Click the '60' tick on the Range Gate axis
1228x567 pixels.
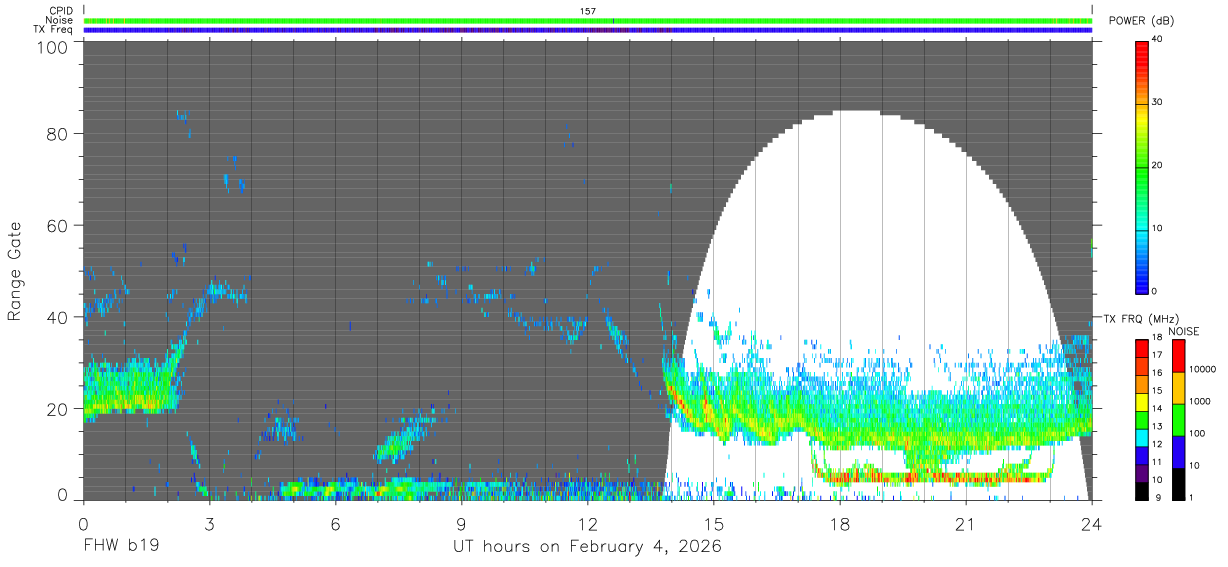coord(56,225)
